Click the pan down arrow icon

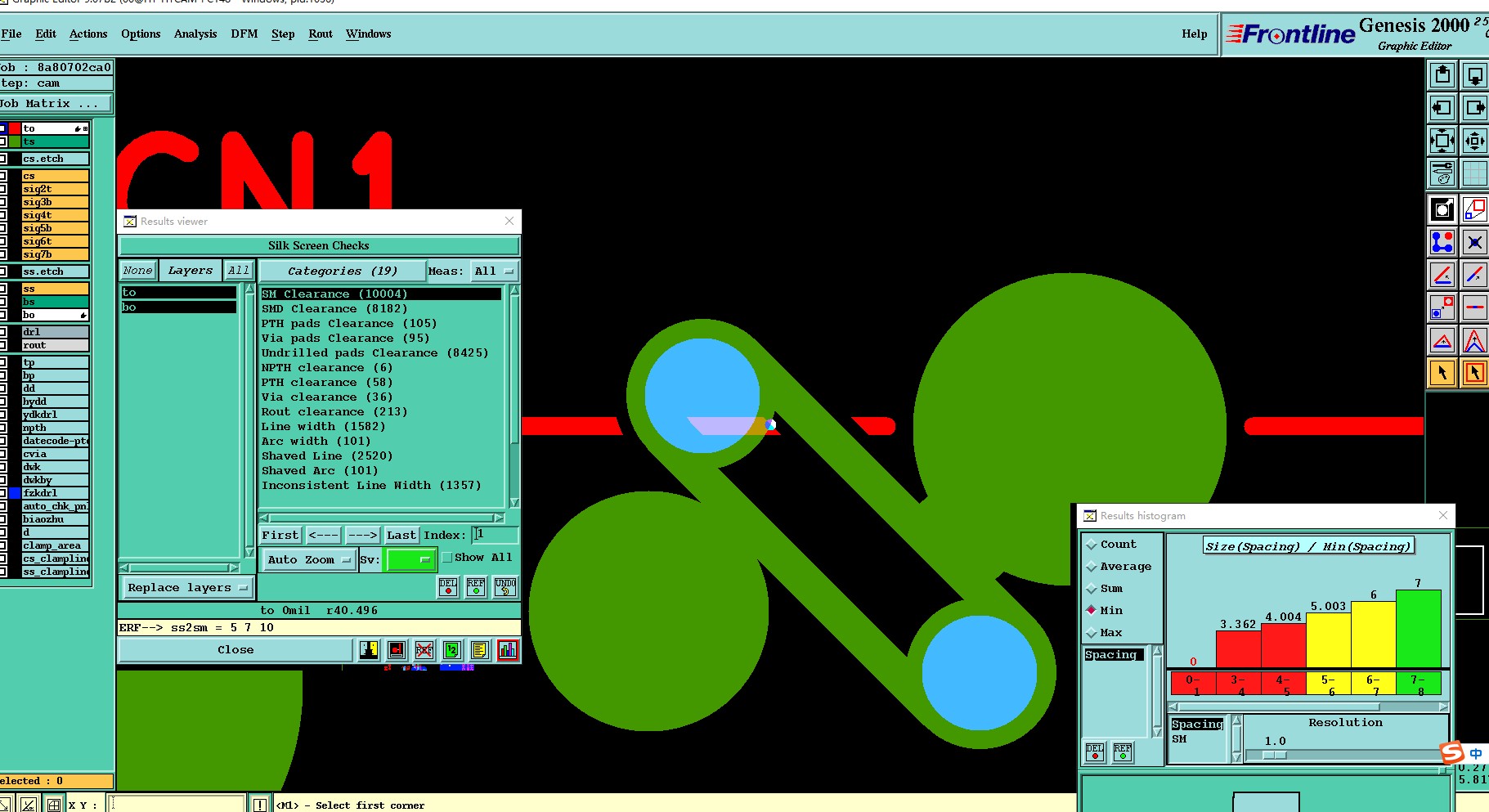1474,75
